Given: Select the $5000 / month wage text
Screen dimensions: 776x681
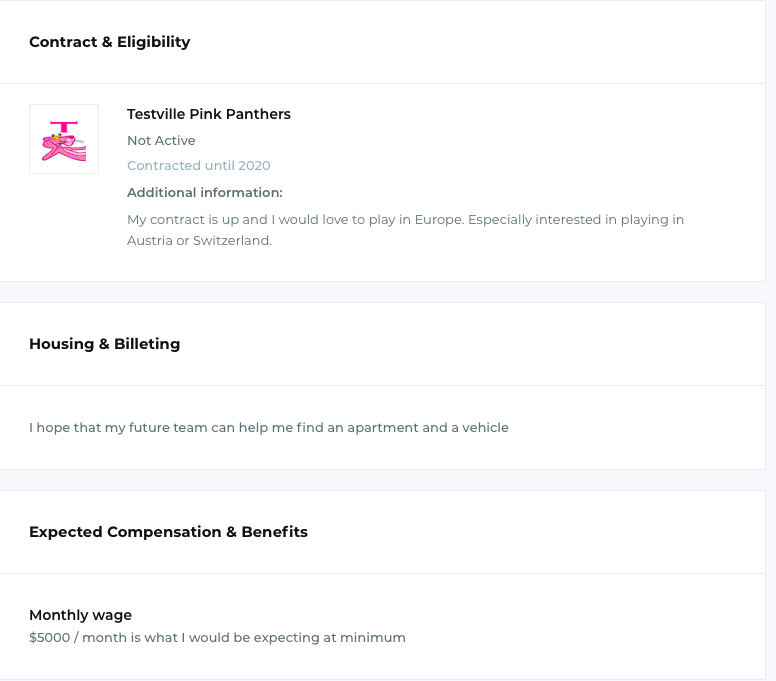Looking at the screenshot, I should pyautogui.click(x=217, y=637).
